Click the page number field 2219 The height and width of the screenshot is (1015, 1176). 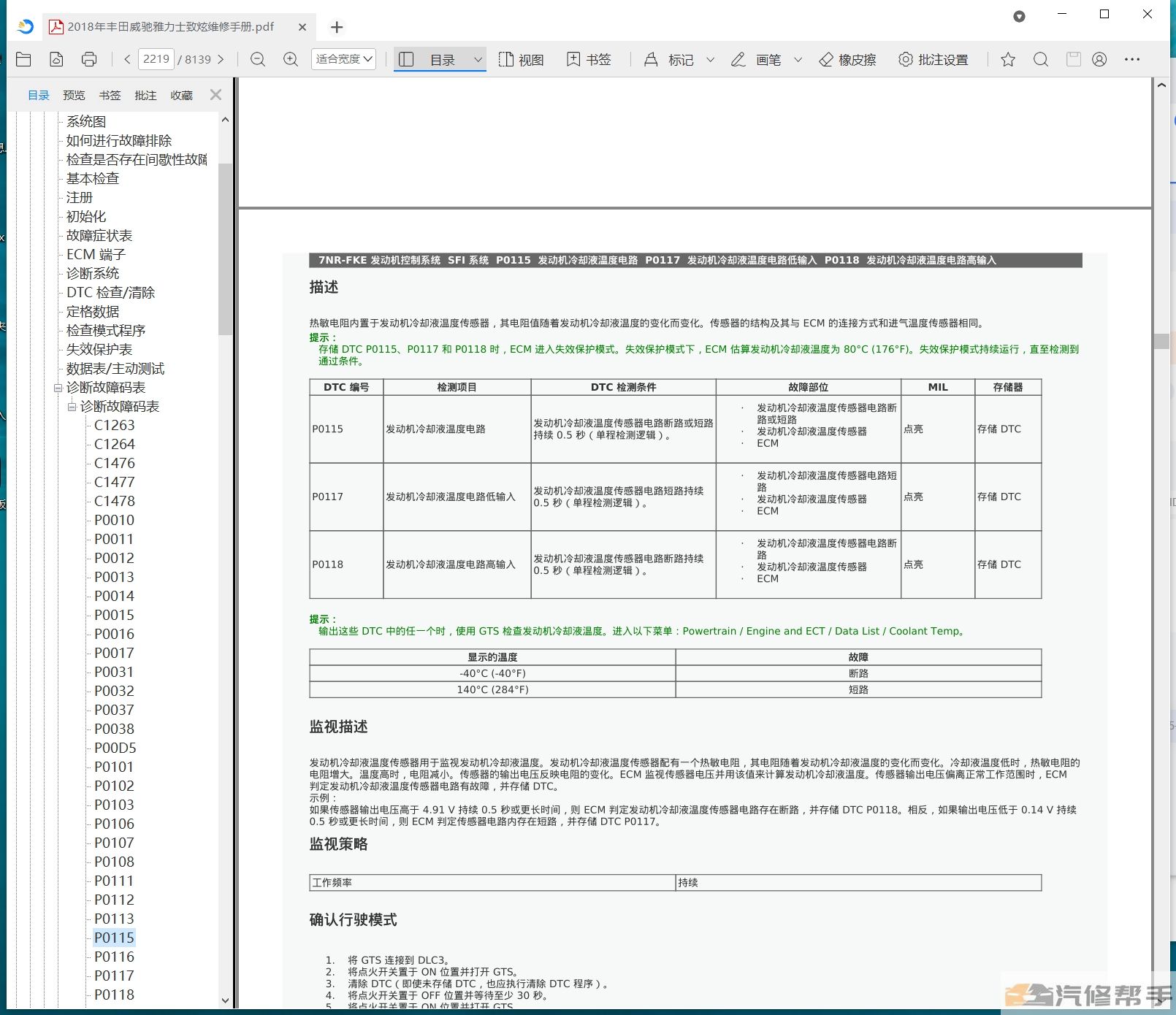[156, 59]
